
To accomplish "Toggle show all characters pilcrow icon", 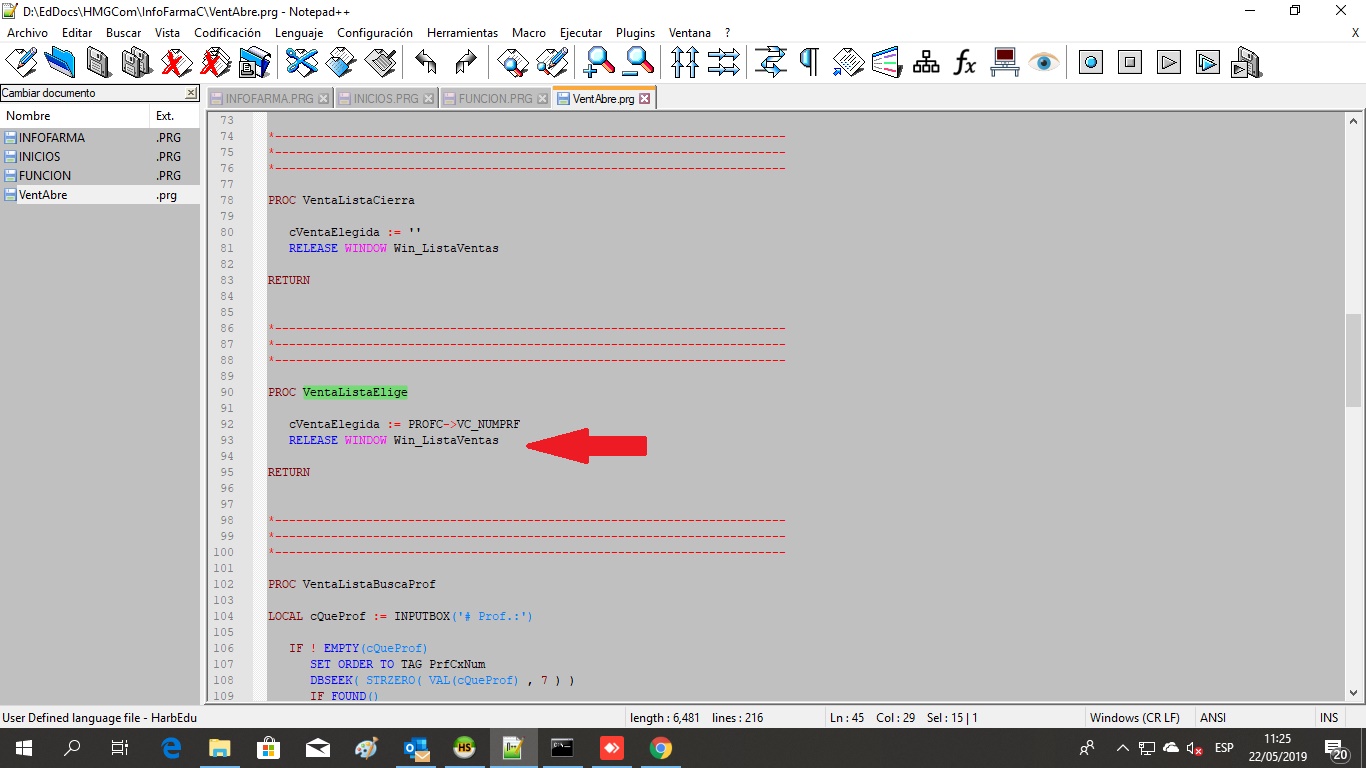I will click(x=809, y=63).
